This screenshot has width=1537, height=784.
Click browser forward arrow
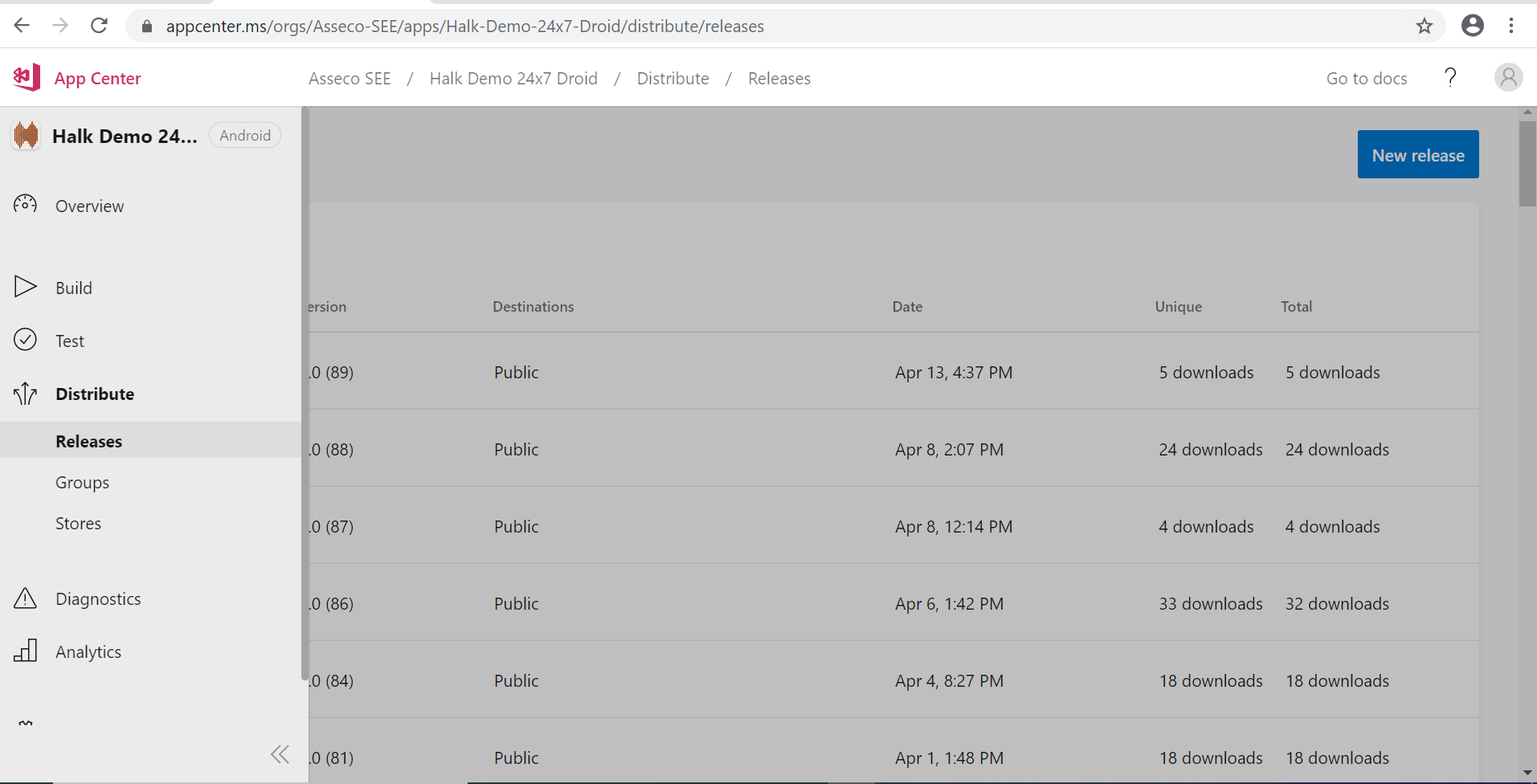pos(60,26)
